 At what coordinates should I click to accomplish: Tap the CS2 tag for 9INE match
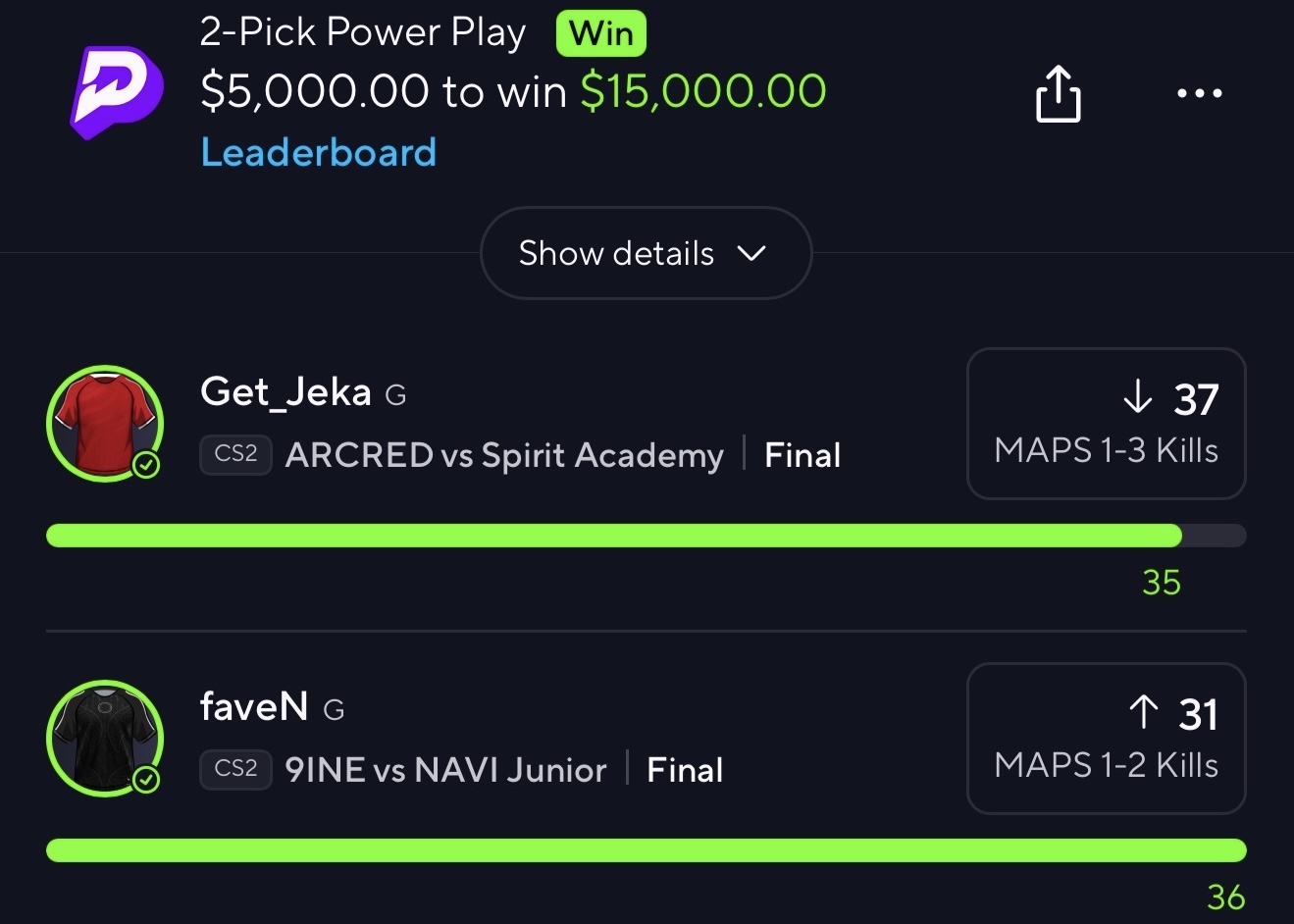pyautogui.click(x=235, y=769)
